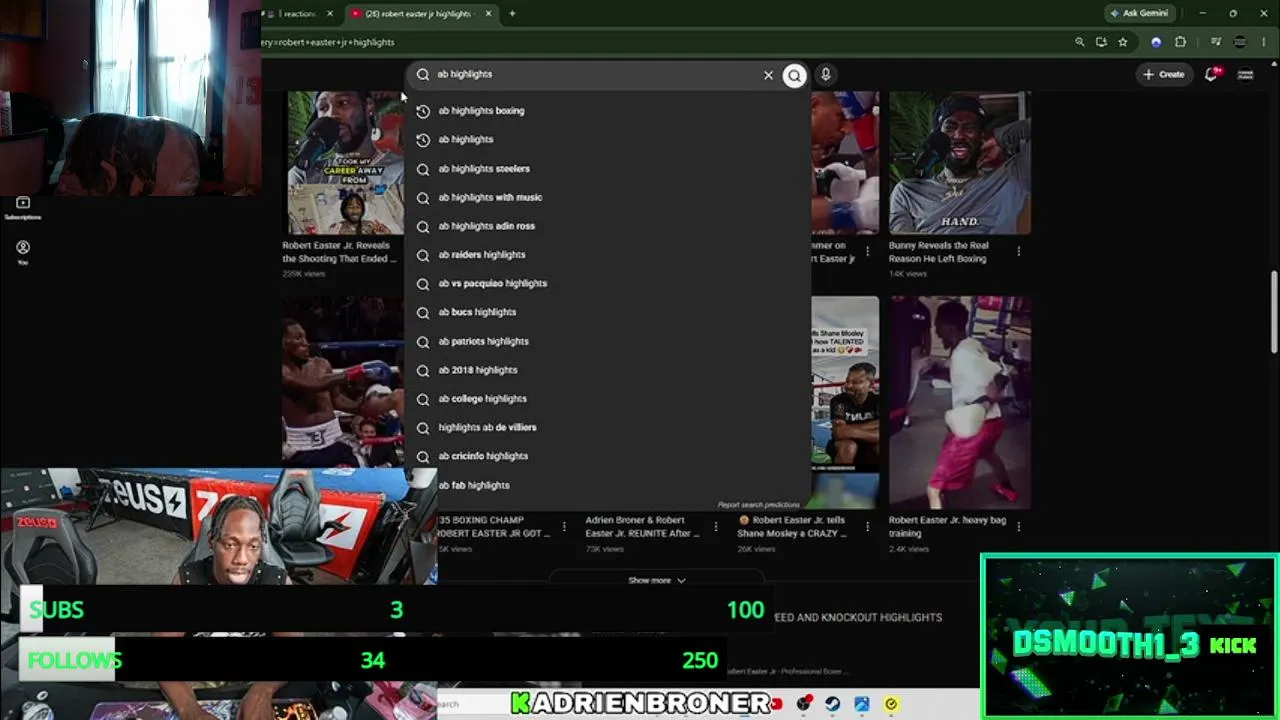Click title 'Adrien Broner & Robert Easter Jr. REUNITE'

(642, 527)
